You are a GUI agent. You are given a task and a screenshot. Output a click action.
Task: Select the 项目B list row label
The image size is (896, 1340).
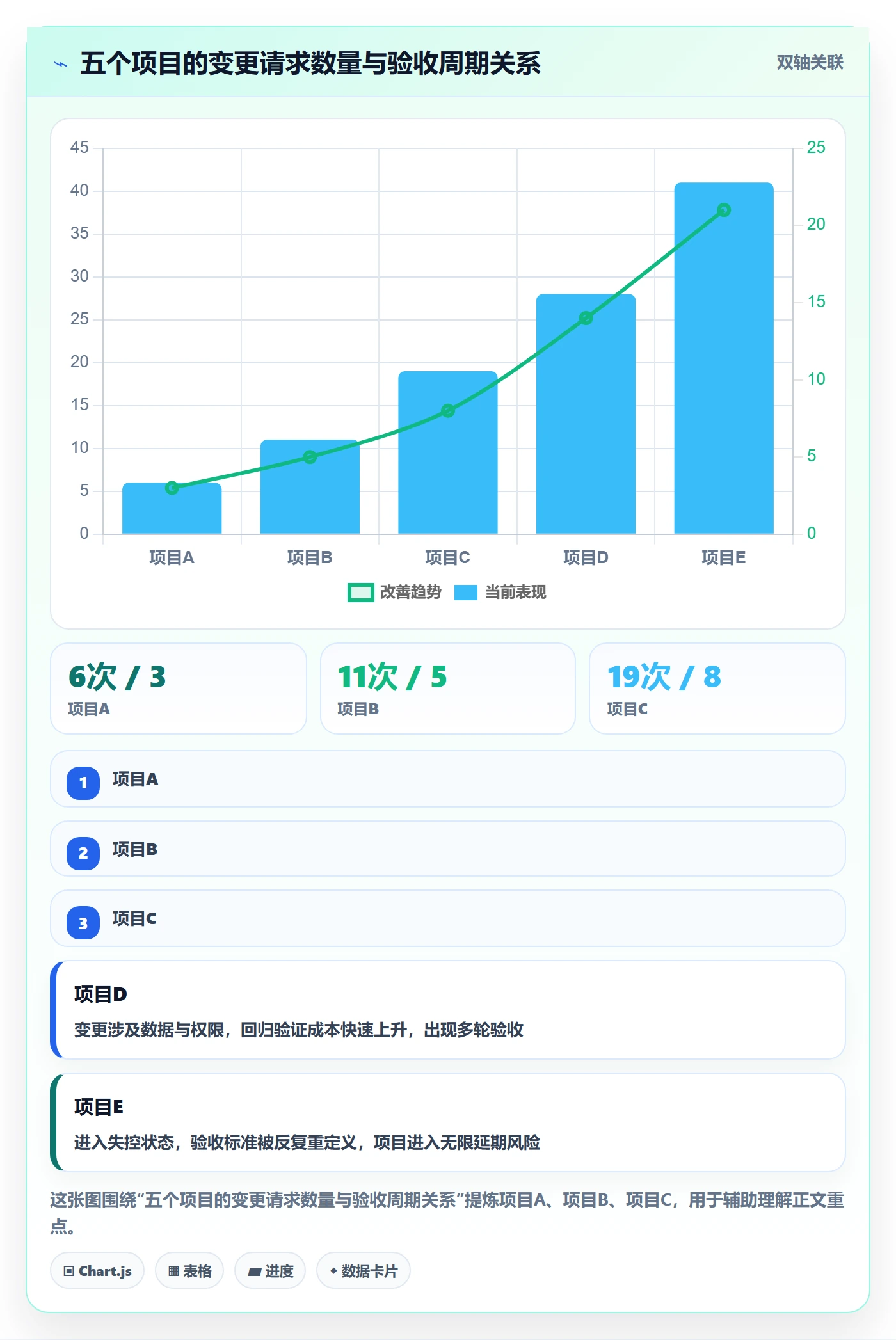click(x=135, y=850)
